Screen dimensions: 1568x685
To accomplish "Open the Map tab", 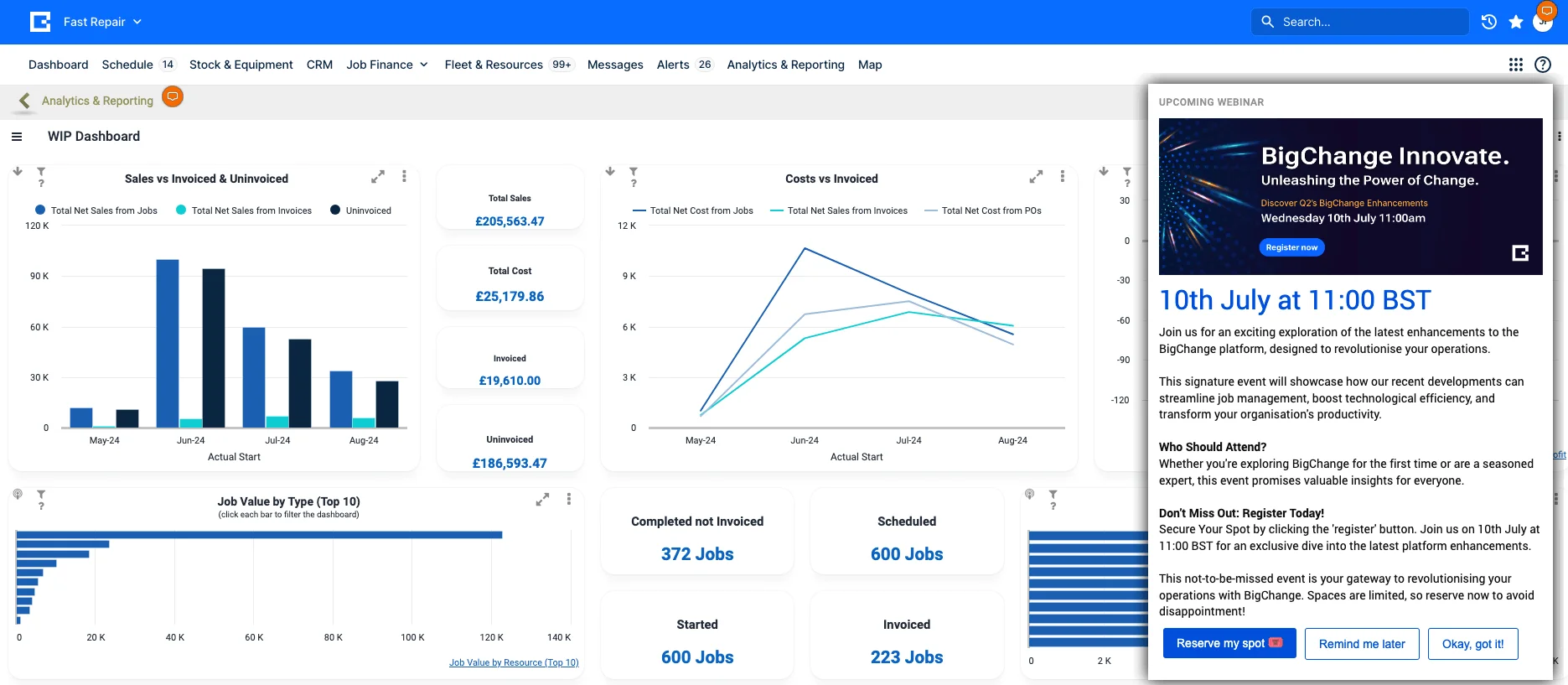I will pos(870,65).
